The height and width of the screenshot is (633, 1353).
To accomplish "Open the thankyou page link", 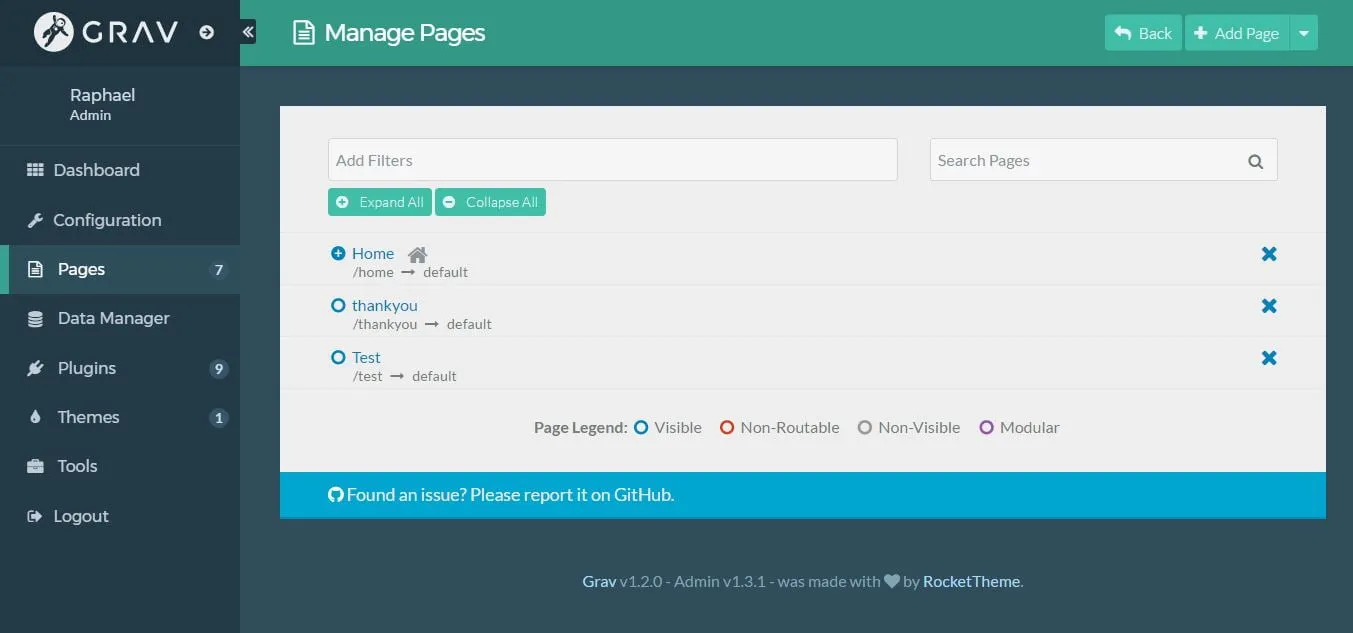I will [385, 305].
